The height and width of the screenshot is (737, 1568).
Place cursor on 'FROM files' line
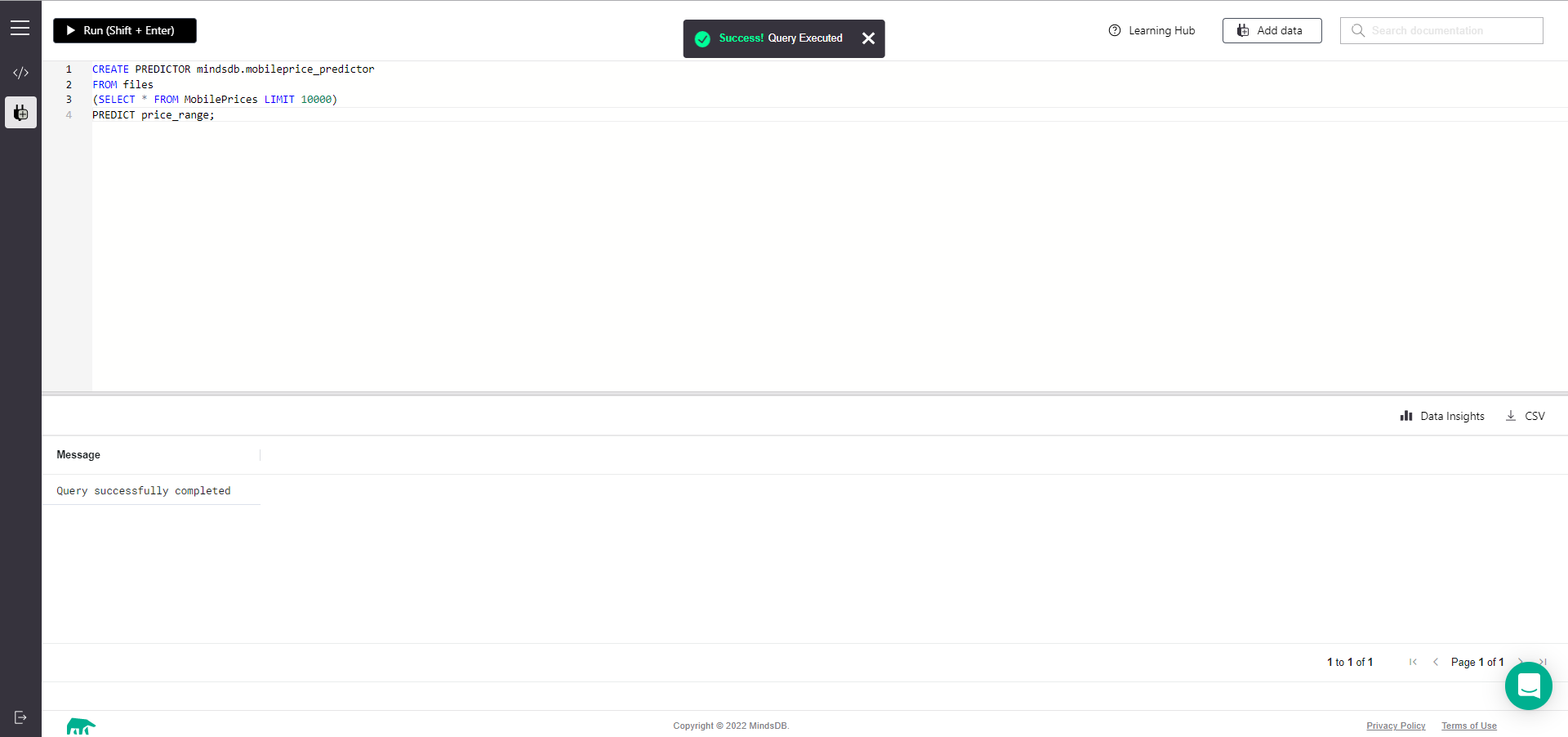(122, 84)
